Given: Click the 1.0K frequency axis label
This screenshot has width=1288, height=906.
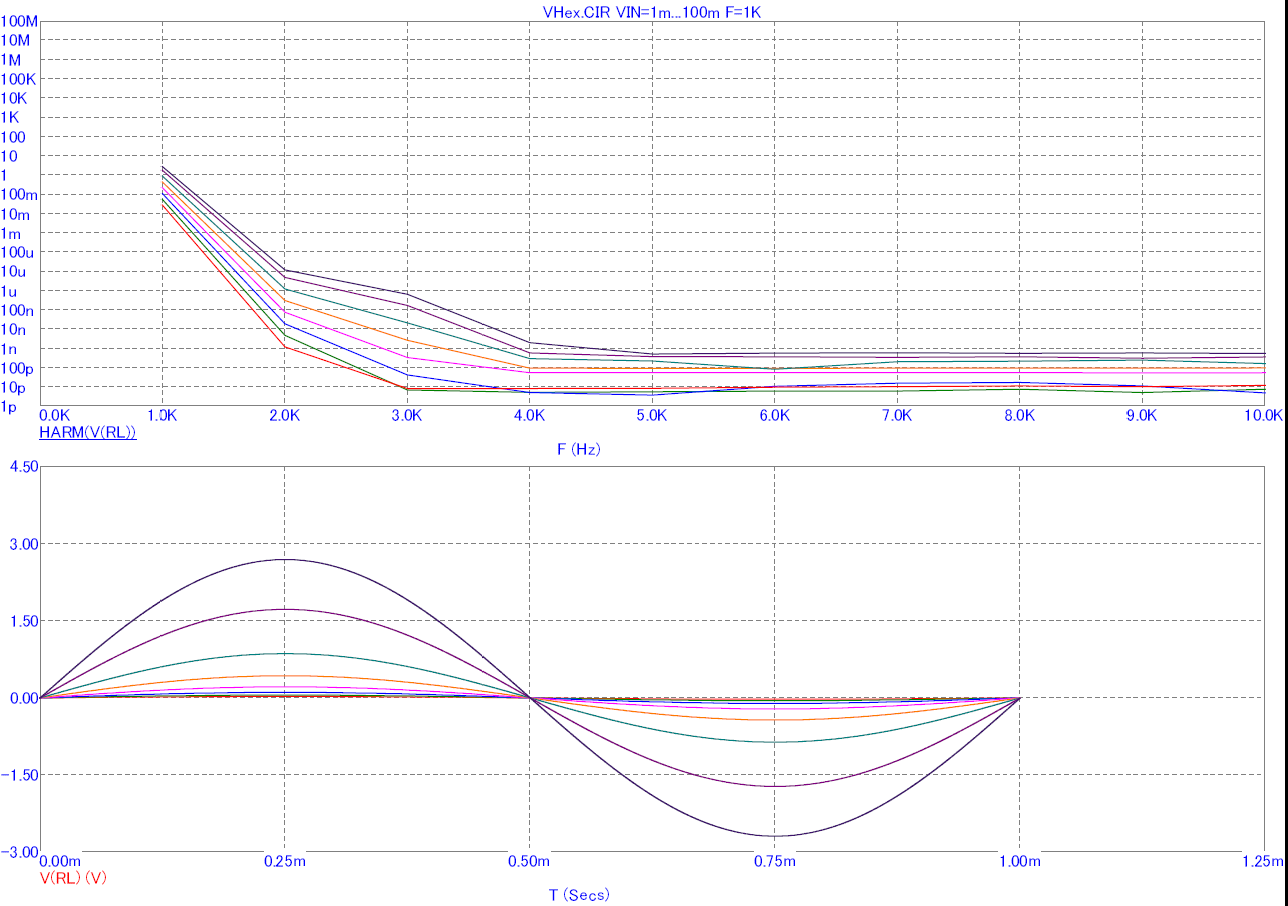Looking at the screenshot, I should click(x=162, y=414).
